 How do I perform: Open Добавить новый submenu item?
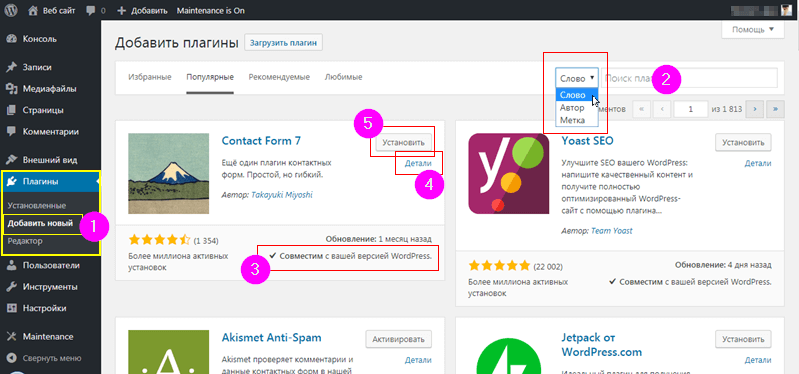pyautogui.click(x=40, y=223)
